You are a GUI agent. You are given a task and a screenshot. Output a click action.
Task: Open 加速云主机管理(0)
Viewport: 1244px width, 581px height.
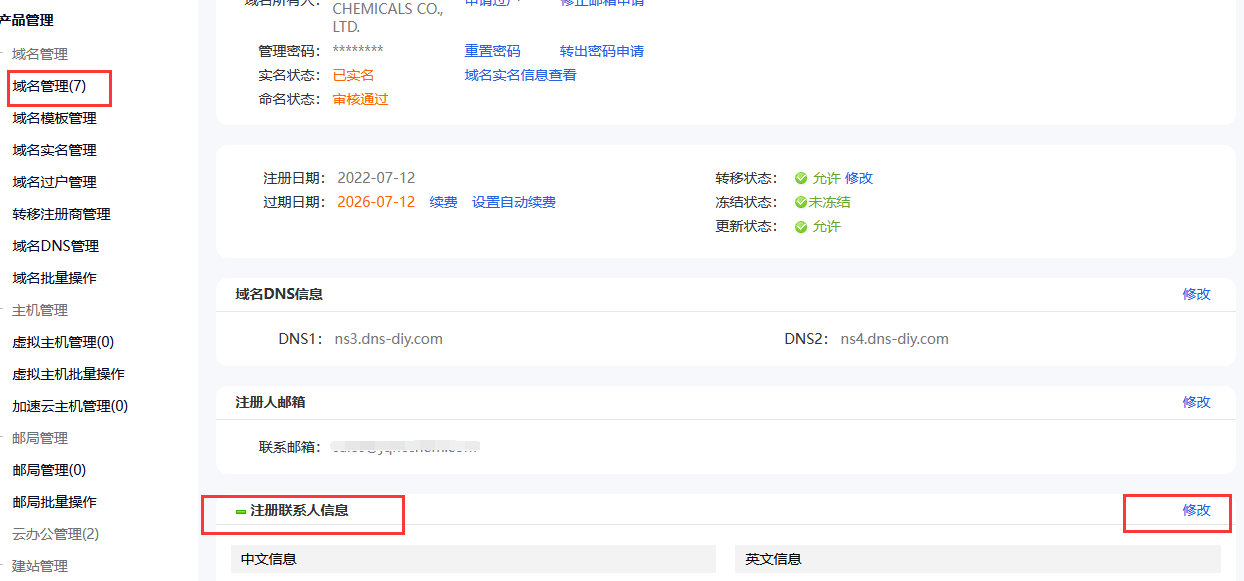coord(70,406)
